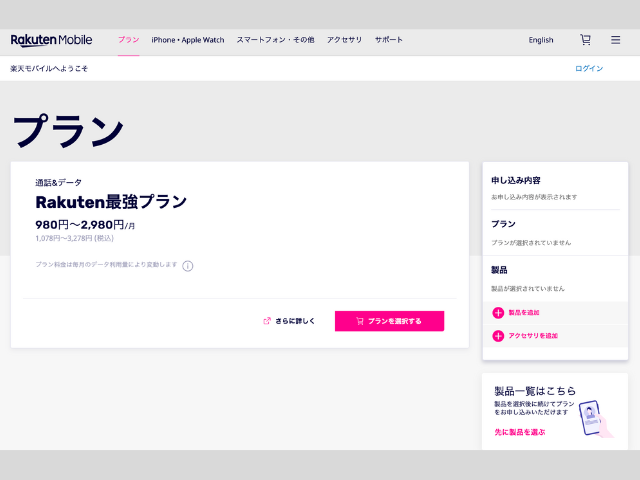Click the 製品一覧はこちら heading

(535, 391)
